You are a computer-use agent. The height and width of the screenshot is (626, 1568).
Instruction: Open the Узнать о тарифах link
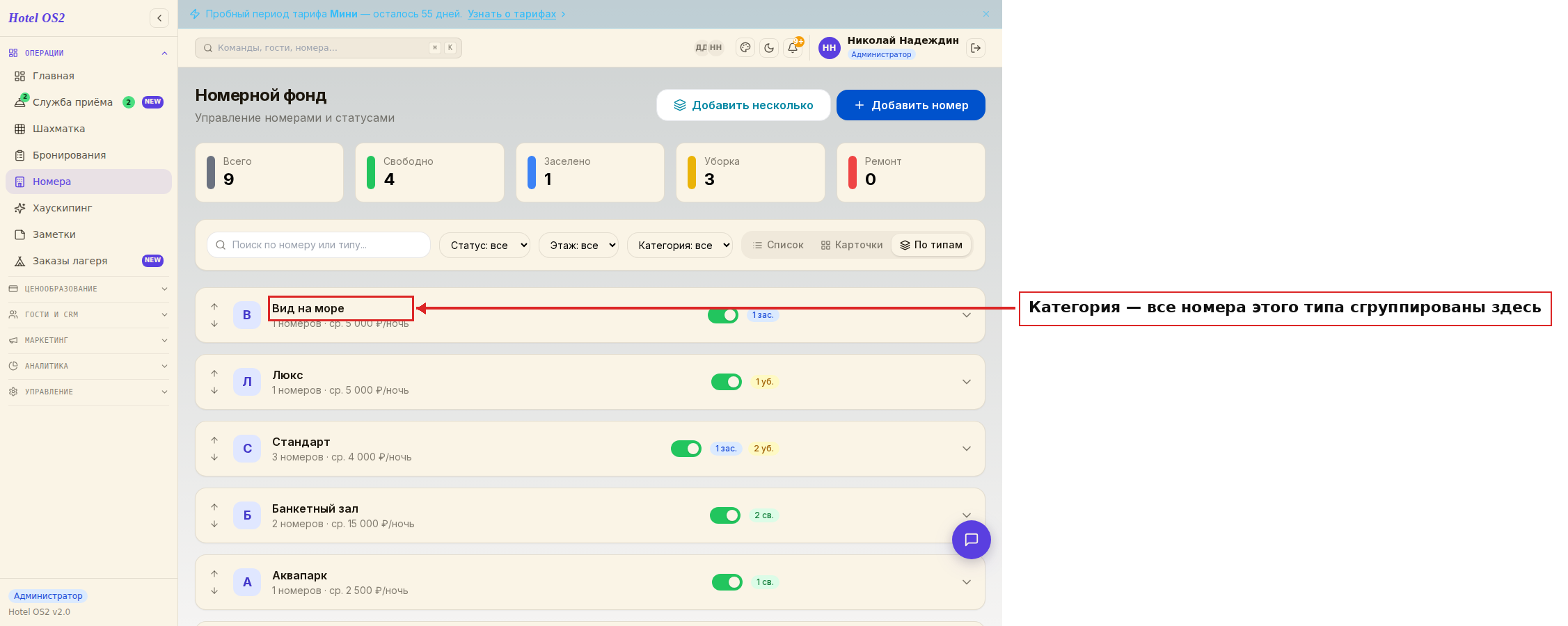[x=512, y=14]
